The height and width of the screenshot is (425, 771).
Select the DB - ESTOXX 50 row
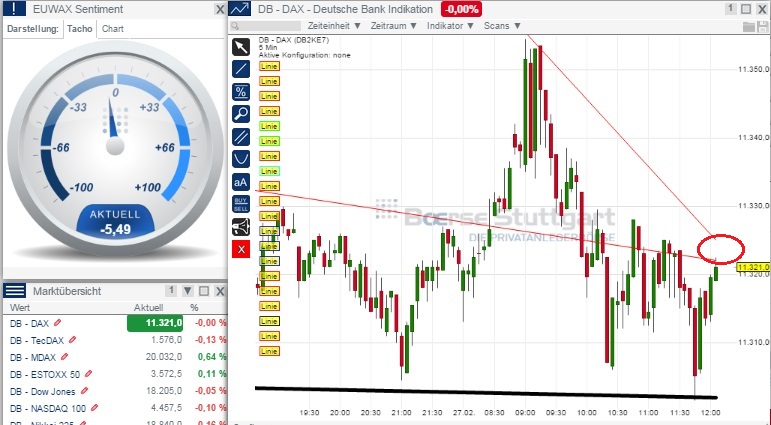116,374
